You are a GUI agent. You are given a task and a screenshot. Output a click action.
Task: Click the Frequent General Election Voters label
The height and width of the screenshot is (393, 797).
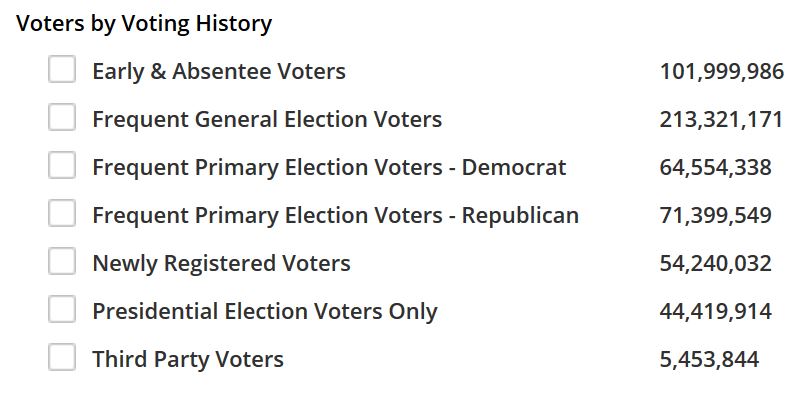pos(267,119)
